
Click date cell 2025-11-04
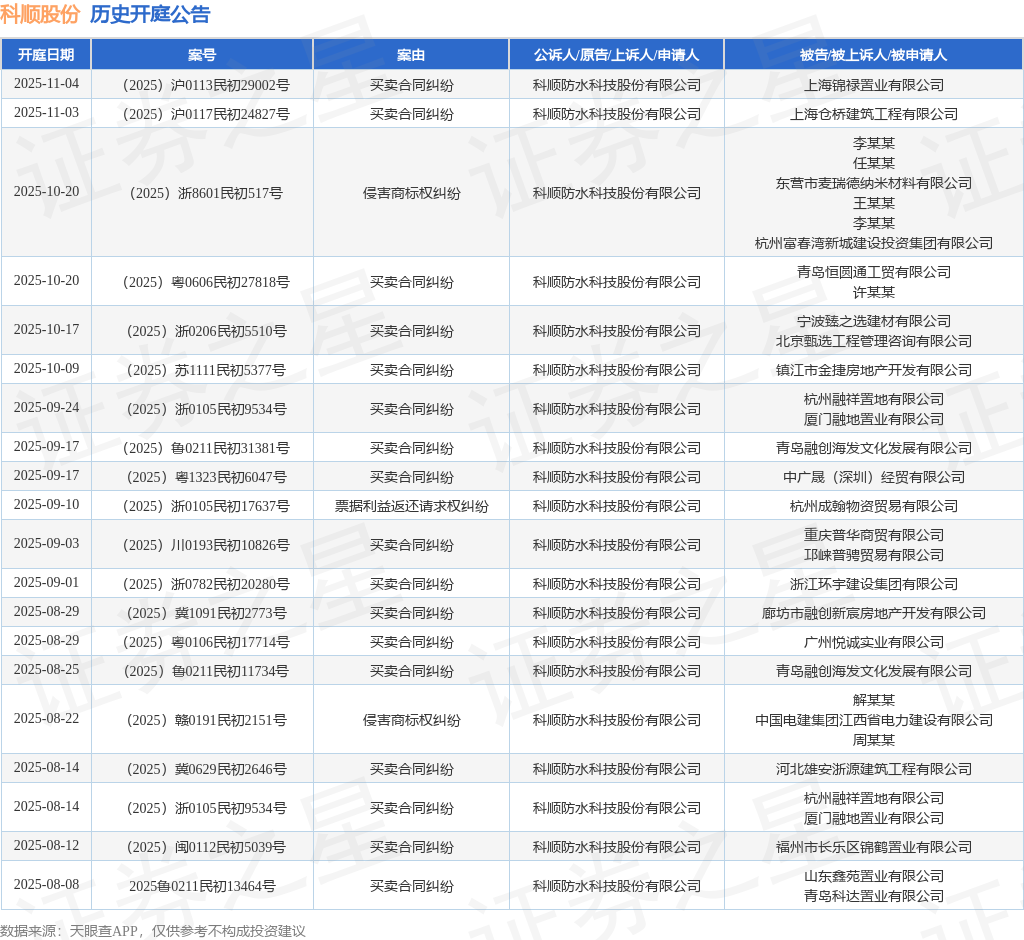click(46, 84)
